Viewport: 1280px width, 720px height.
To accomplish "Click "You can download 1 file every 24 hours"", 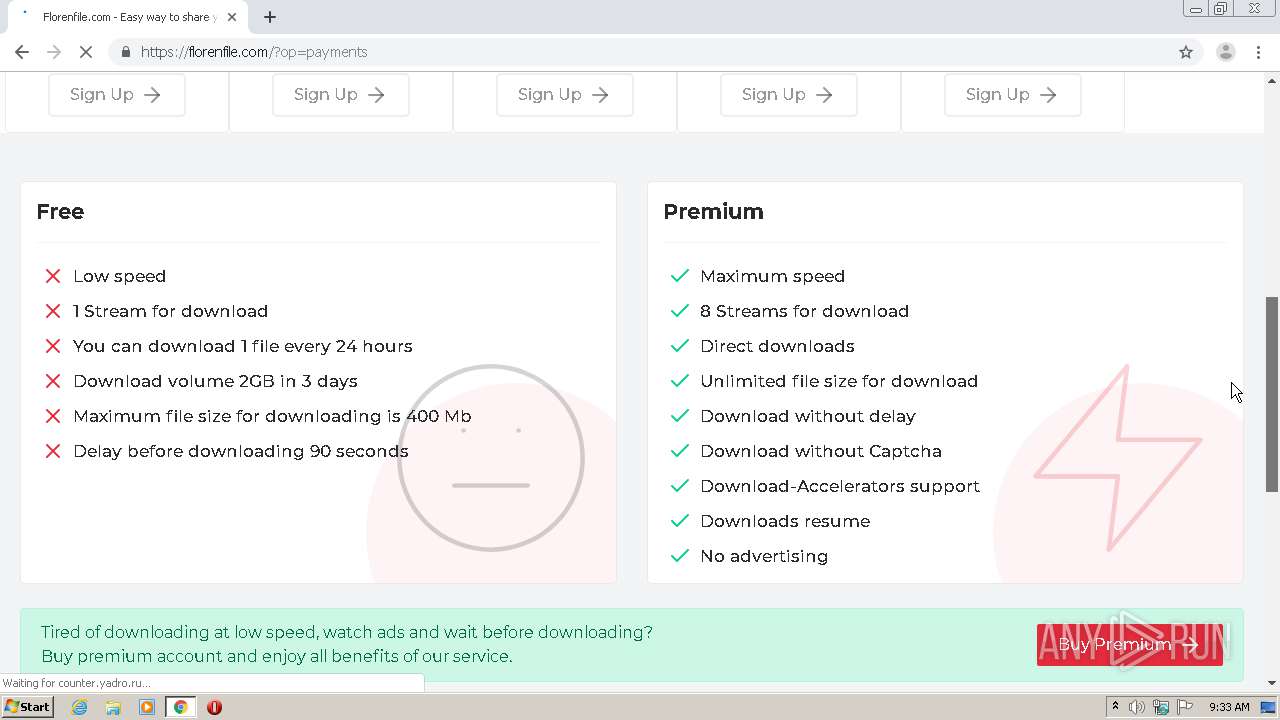I will 242,346.
